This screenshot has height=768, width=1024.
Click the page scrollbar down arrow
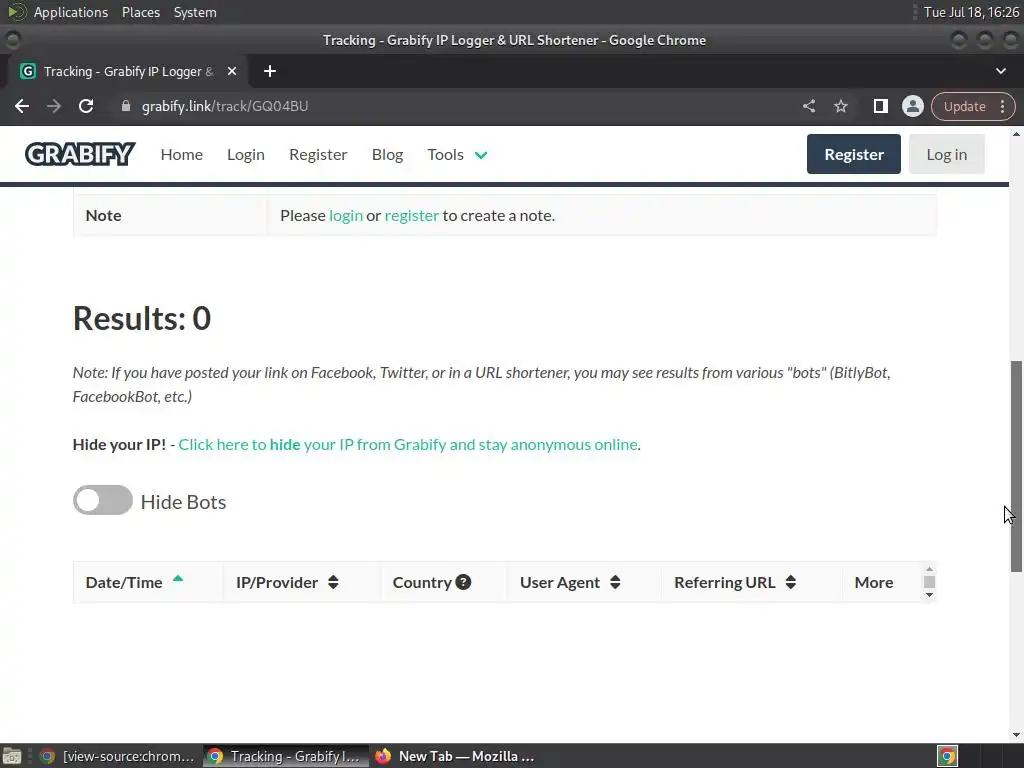point(1016,735)
